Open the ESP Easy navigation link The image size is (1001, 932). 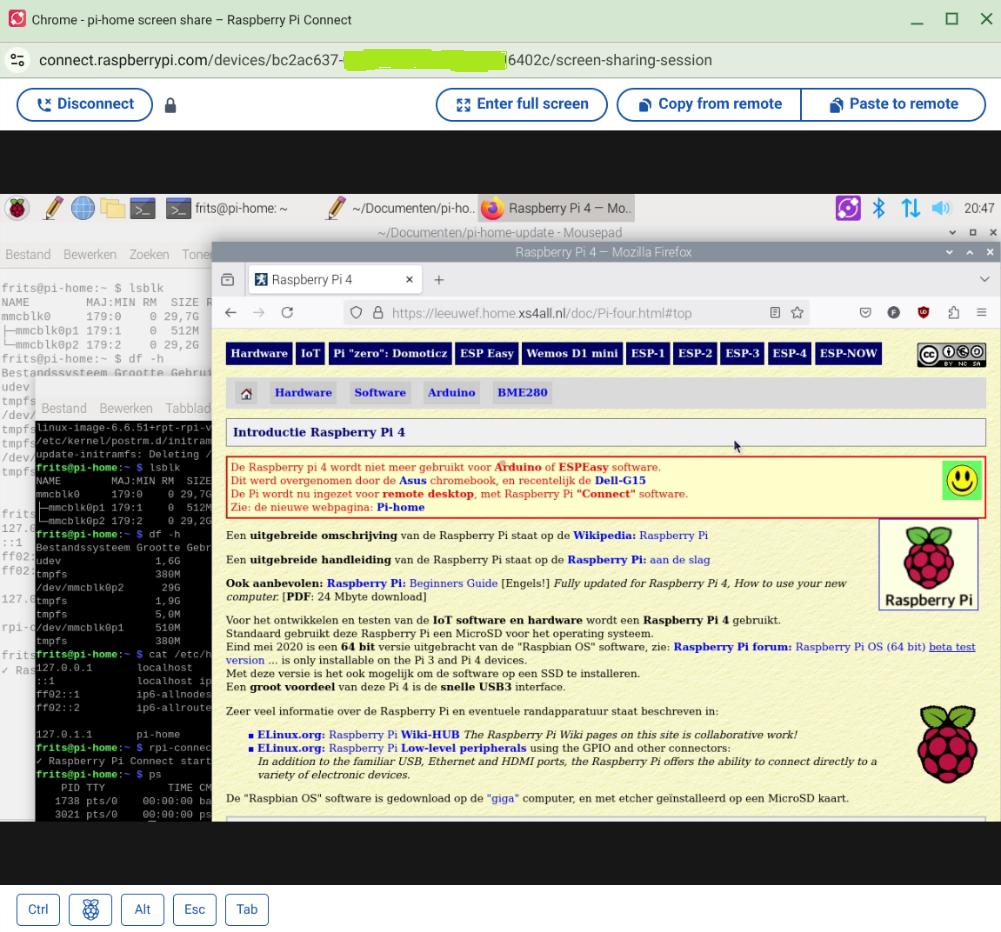485,353
